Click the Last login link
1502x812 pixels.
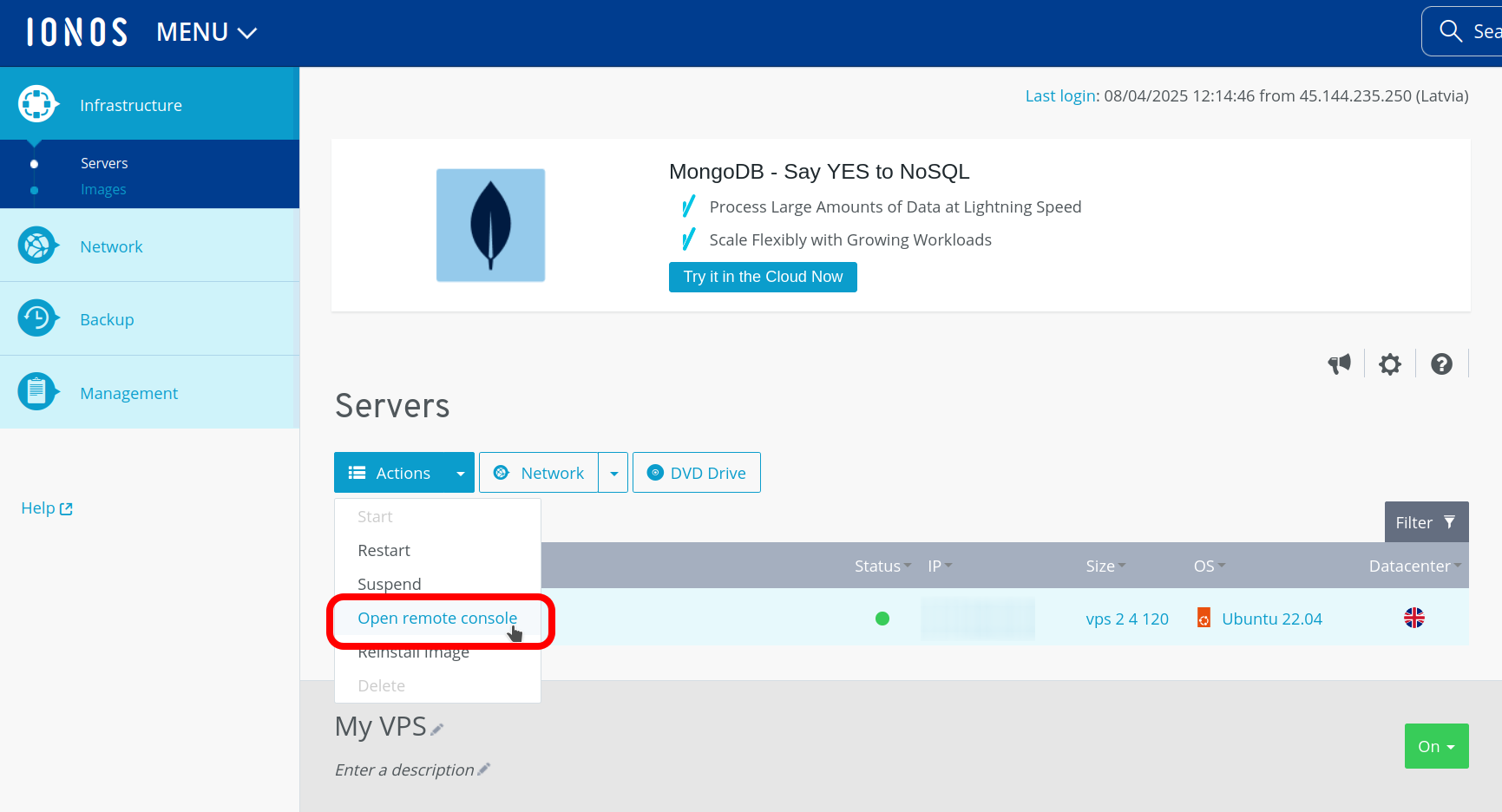[1060, 96]
